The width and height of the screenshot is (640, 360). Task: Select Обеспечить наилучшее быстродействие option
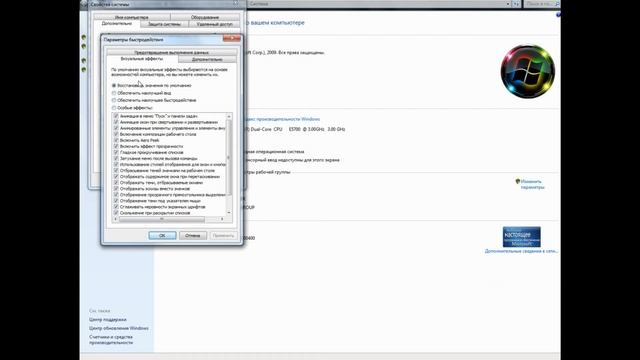pos(114,100)
